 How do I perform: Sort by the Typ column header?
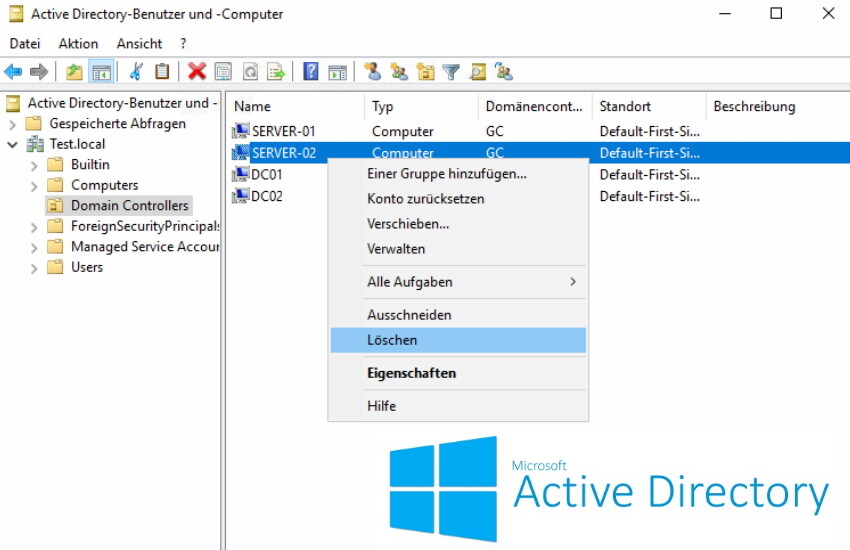(422, 106)
